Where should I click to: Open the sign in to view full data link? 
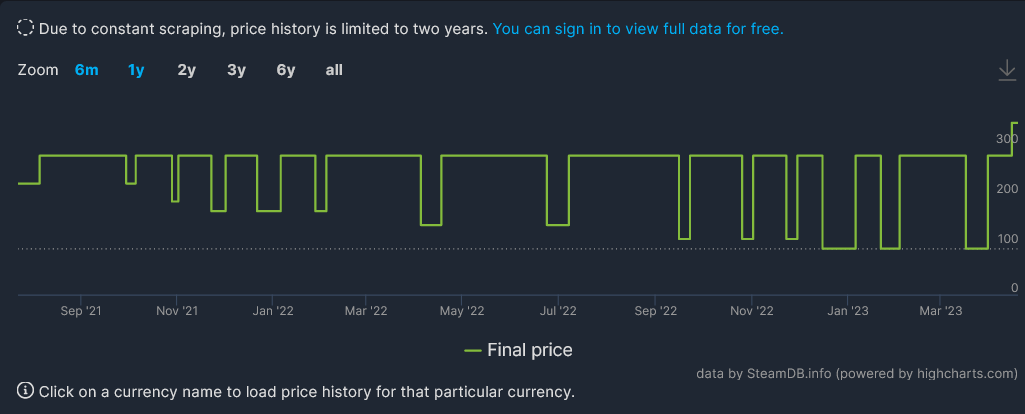(x=637, y=29)
